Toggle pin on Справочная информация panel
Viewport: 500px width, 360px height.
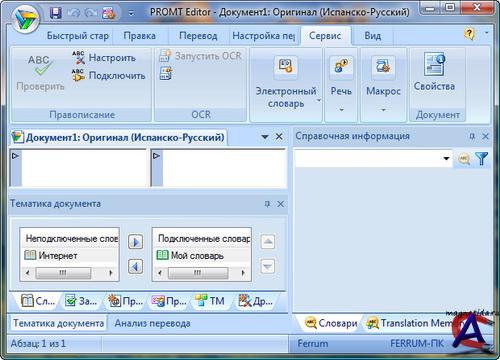coord(472,136)
